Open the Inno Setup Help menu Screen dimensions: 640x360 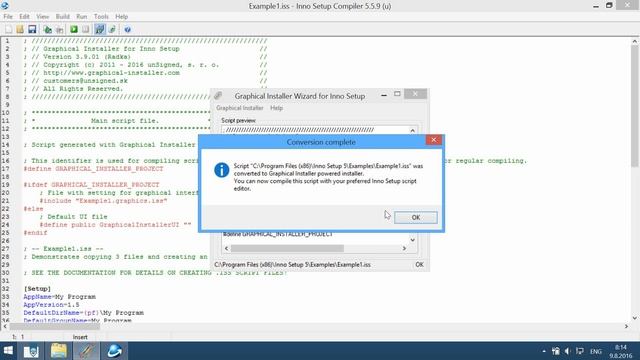coord(121,17)
